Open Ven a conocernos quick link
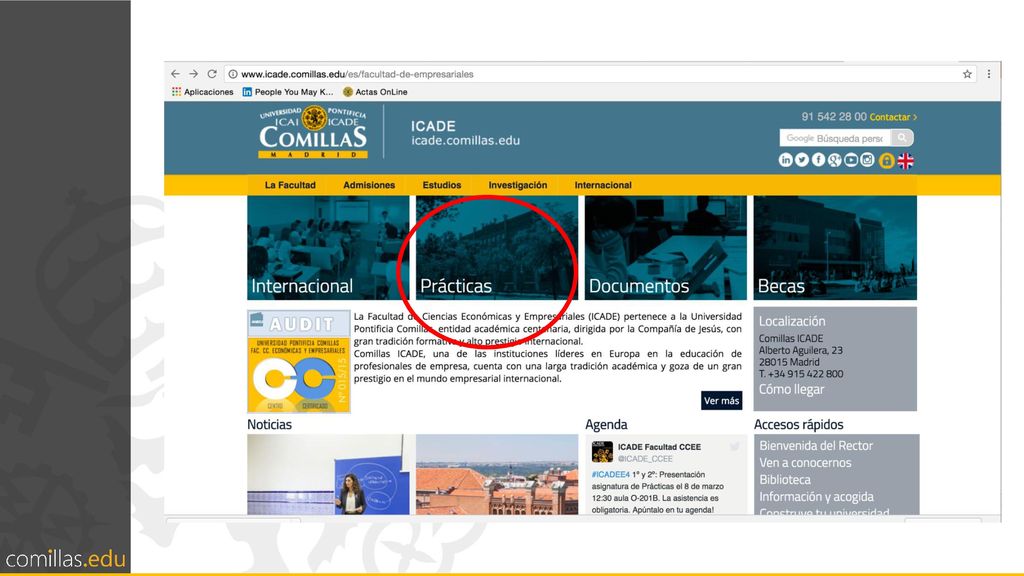The width and height of the screenshot is (1024, 576). (x=805, y=462)
